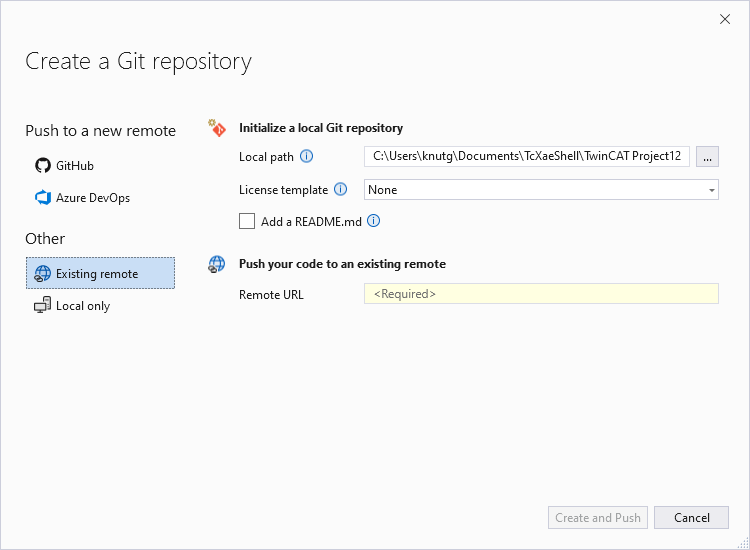This screenshot has width=750, height=550.
Task: Click the Local only computer icon
Action: 43,305
